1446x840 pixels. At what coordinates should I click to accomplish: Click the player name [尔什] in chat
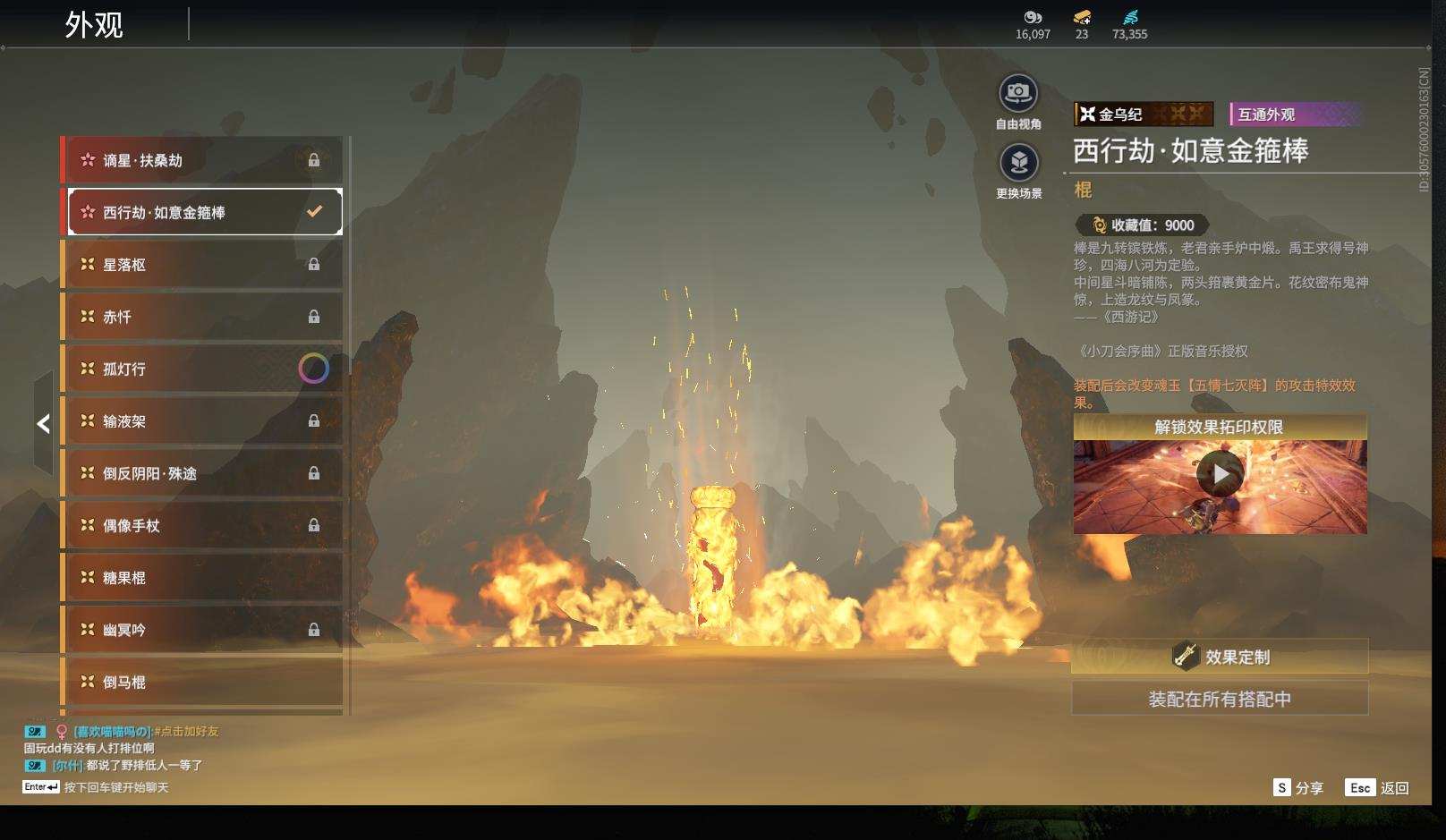tap(67, 766)
